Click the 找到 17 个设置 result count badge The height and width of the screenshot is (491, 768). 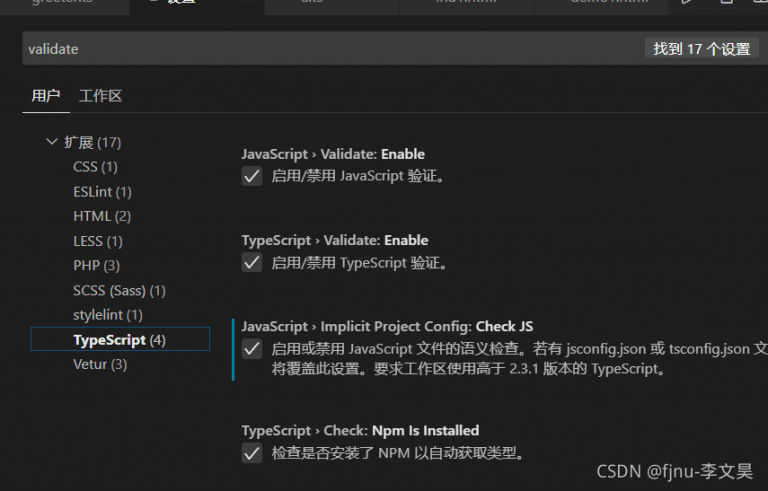701,48
